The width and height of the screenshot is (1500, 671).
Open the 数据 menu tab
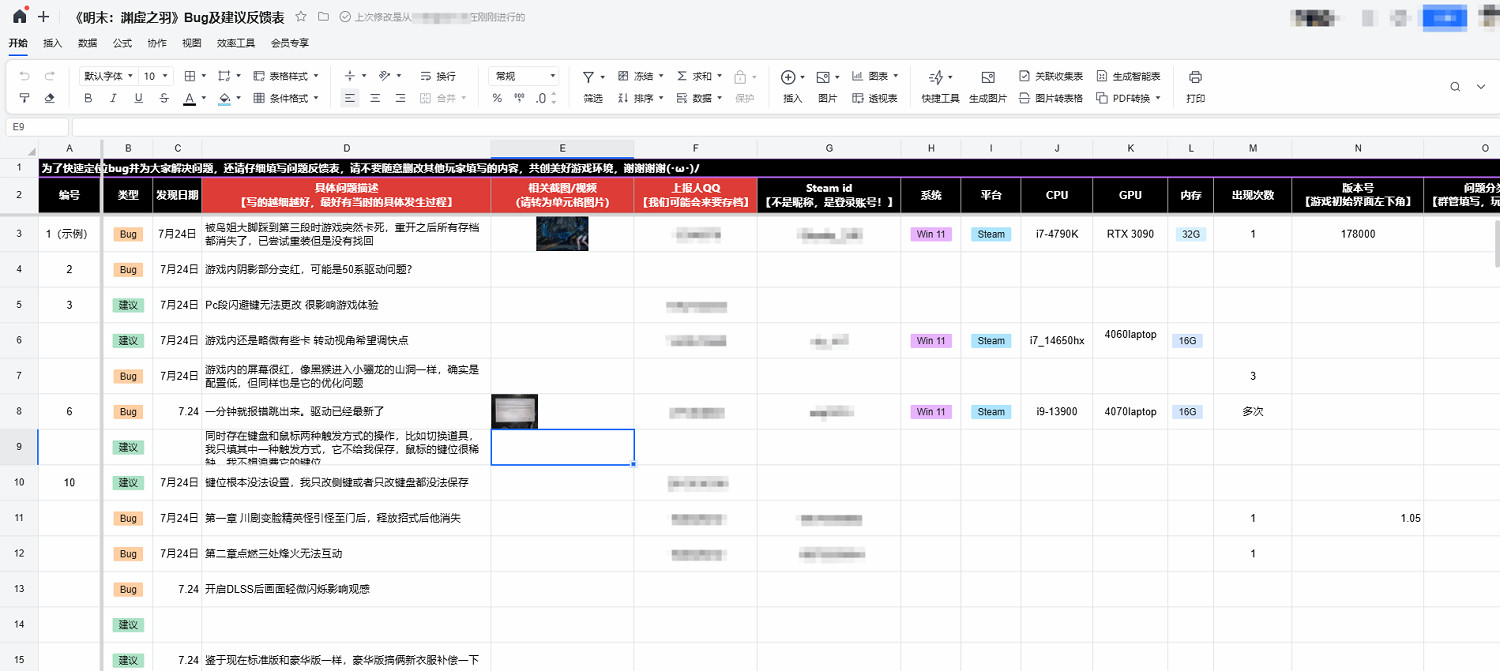point(88,43)
